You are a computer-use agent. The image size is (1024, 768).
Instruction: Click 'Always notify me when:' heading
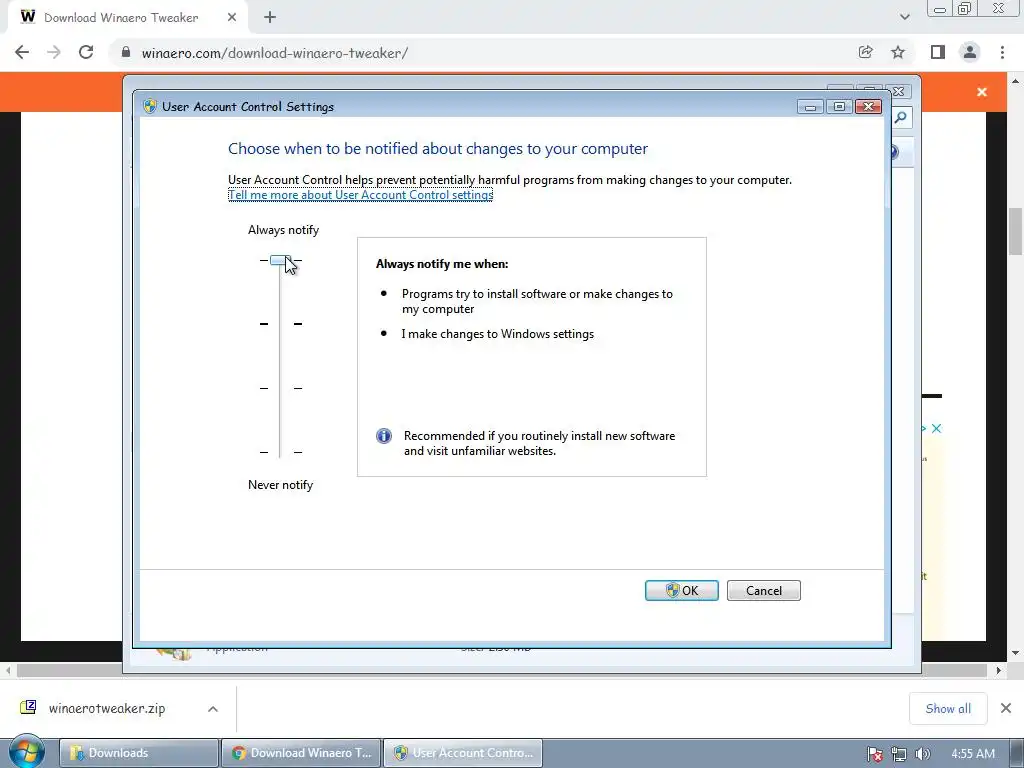[x=441, y=264]
